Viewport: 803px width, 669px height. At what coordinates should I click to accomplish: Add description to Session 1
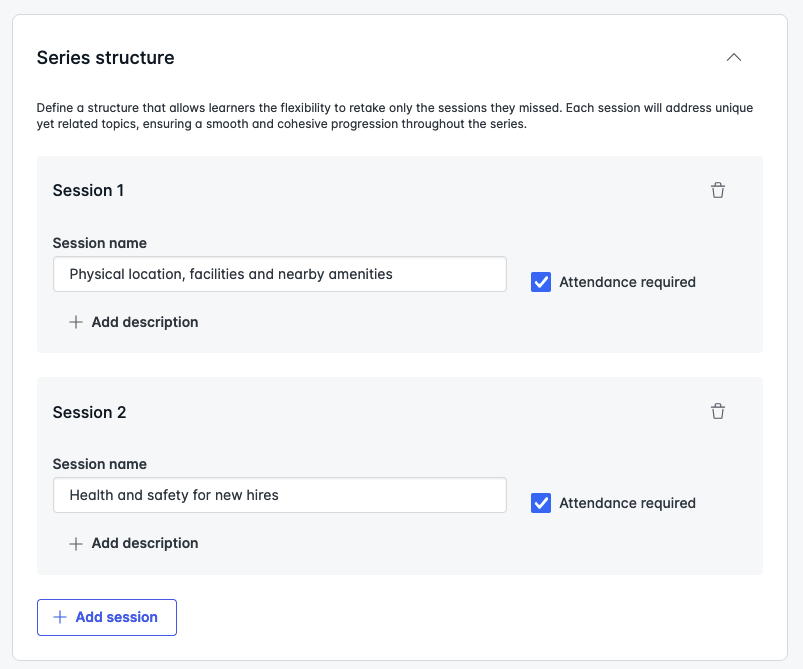tap(134, 322)
